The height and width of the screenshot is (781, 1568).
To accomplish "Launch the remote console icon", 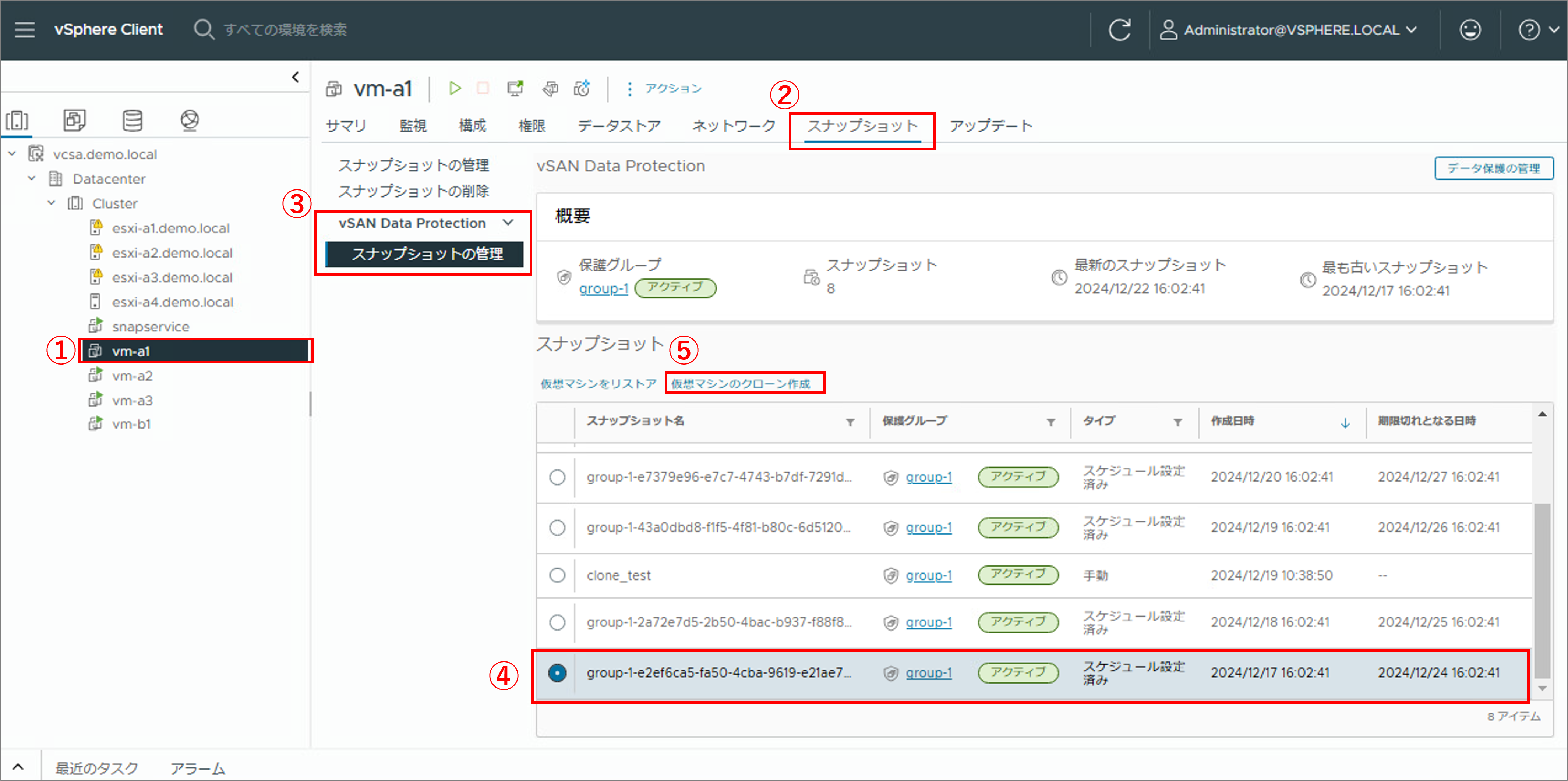I will click(515, 89).
